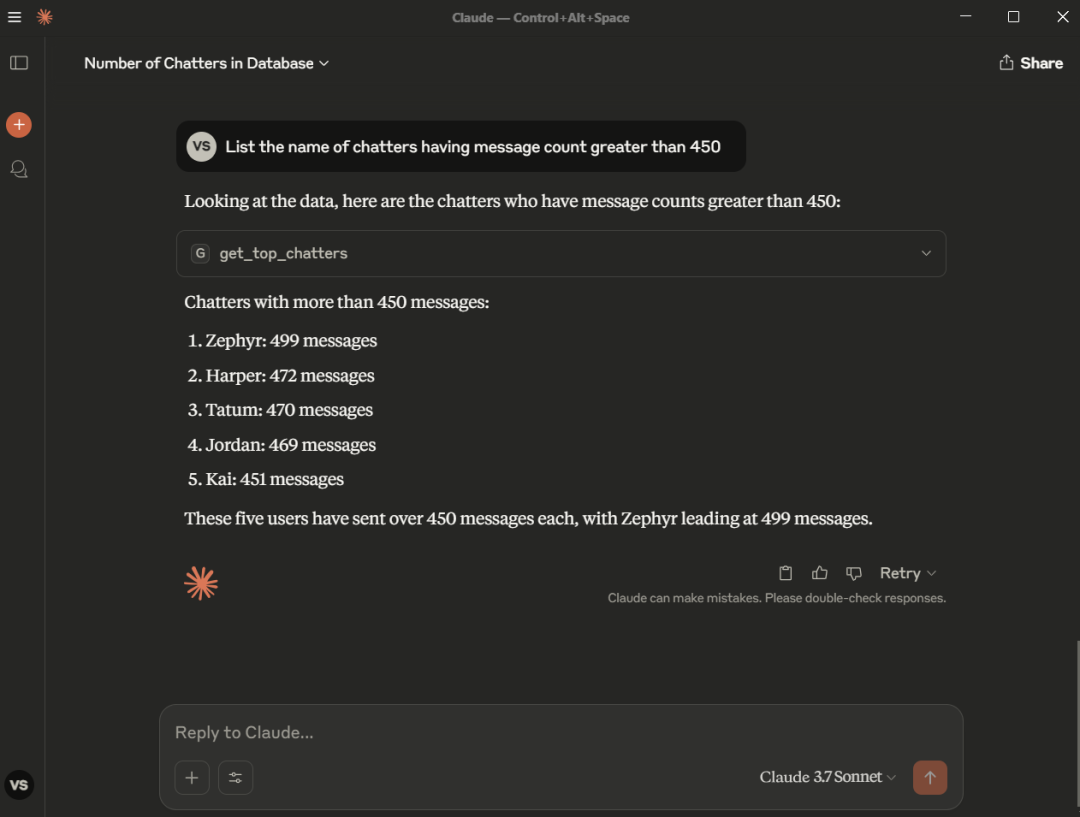This screenshot has width=1080, height=817.
Task: Open the hamburger menu icon
Action: point(14,17)
